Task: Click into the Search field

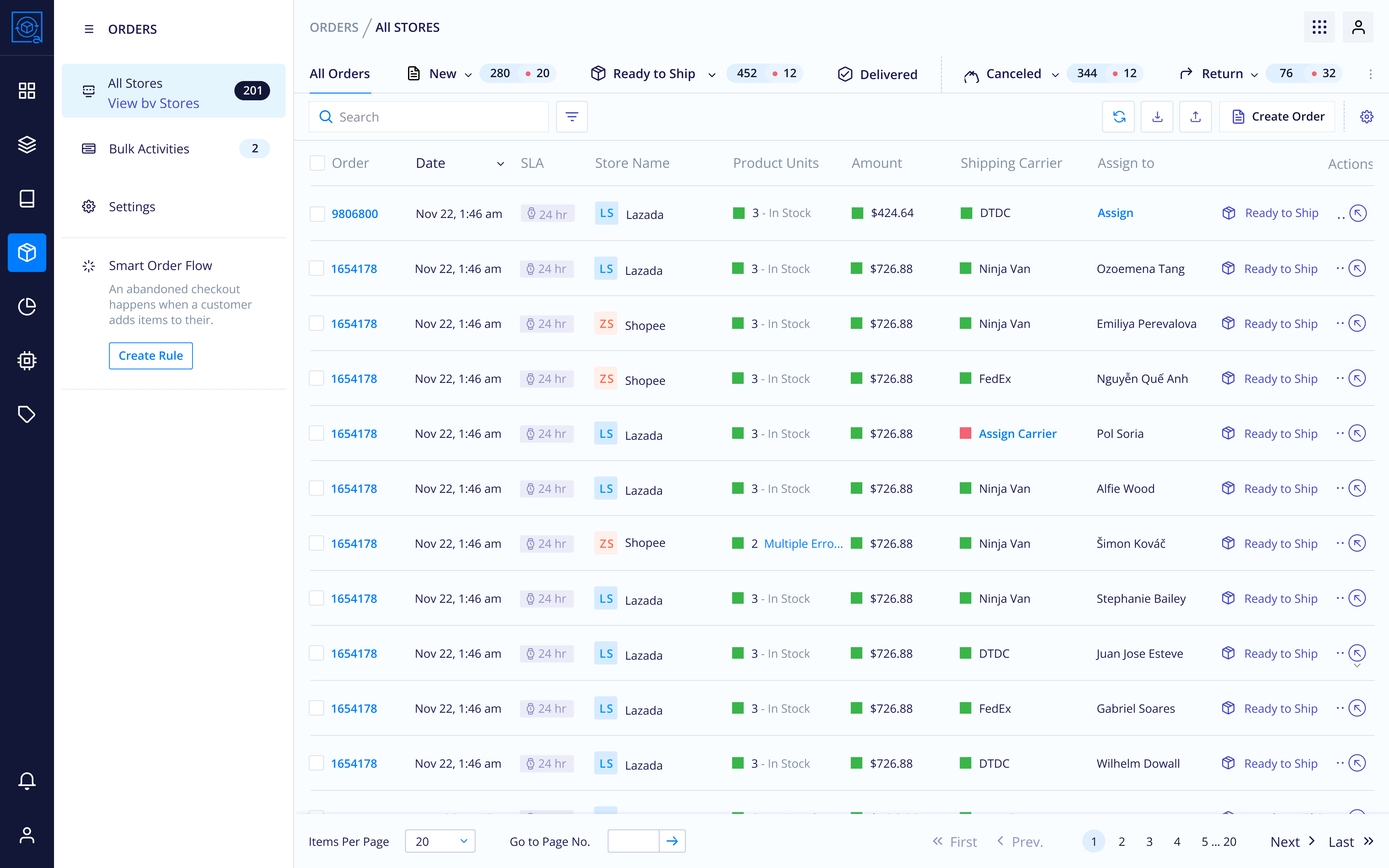Action: (x=429, y=116)
